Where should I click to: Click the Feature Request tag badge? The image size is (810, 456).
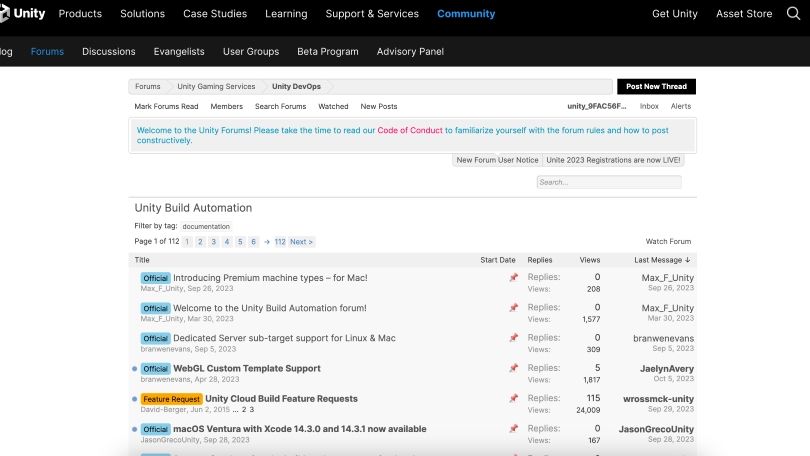(171, 399)
